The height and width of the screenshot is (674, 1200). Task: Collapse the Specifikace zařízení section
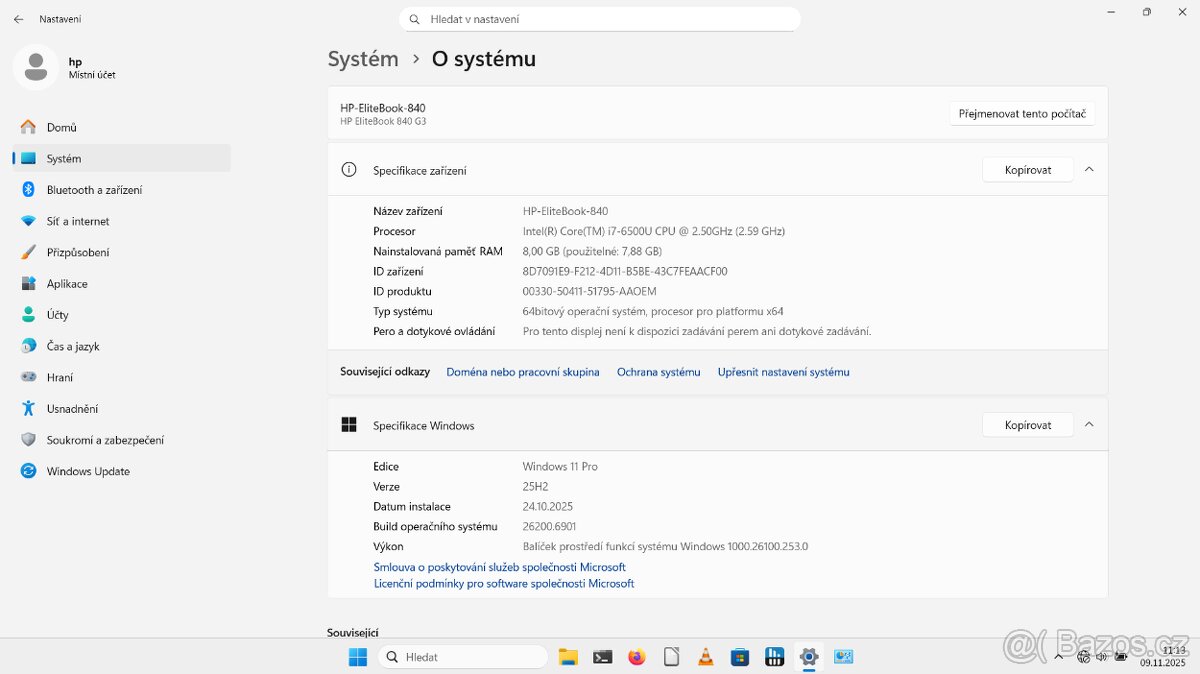[1089, 169]
